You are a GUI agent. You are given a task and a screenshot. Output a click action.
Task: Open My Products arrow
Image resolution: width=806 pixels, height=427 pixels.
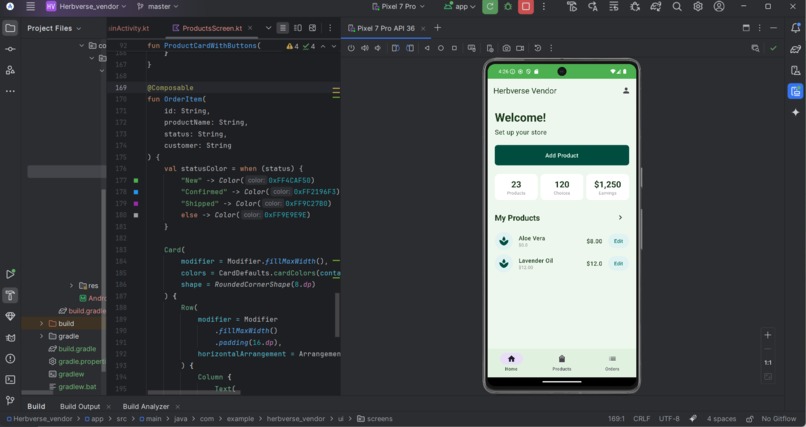click(620, 218)
